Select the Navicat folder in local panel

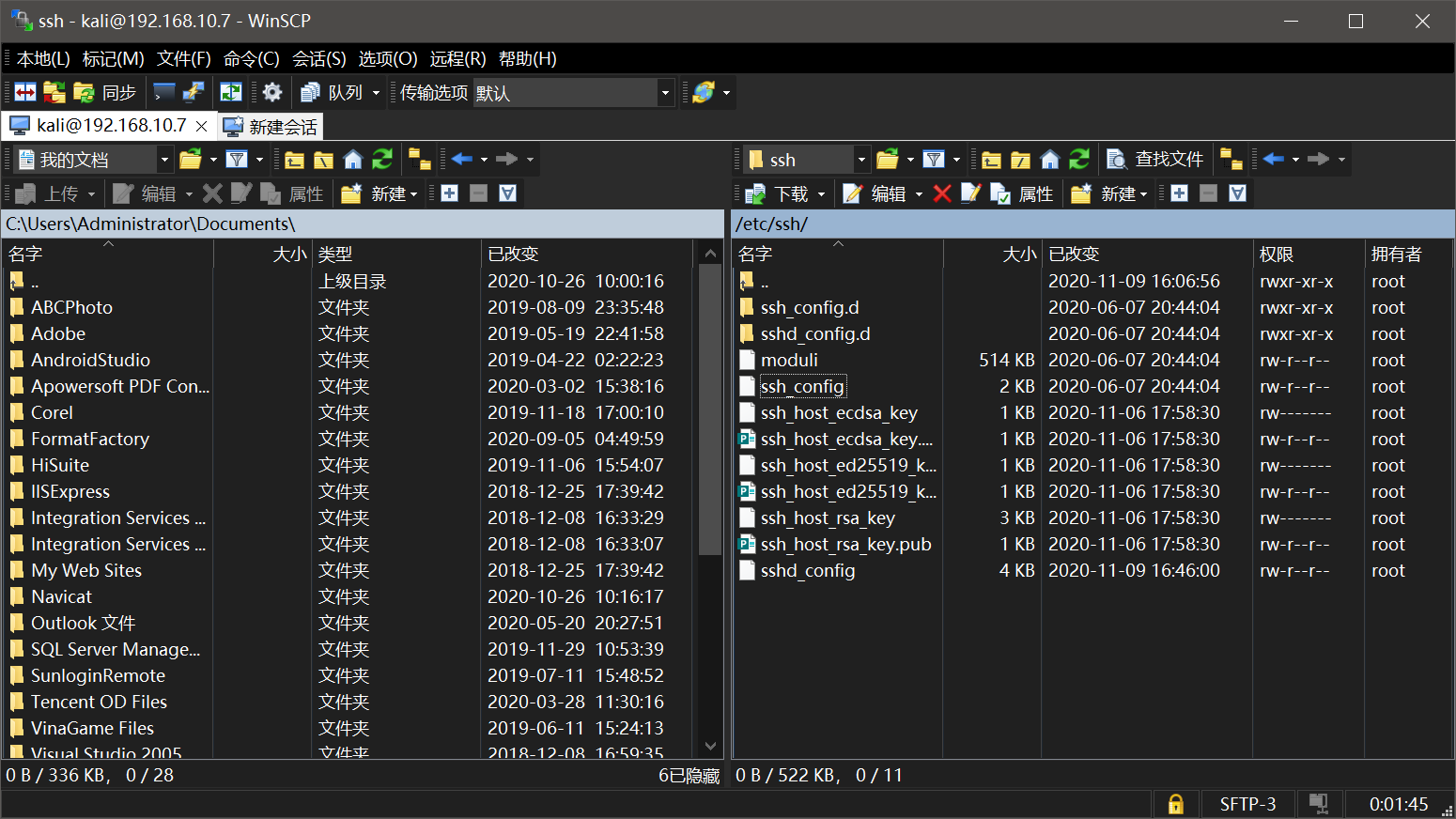point(61,596)
